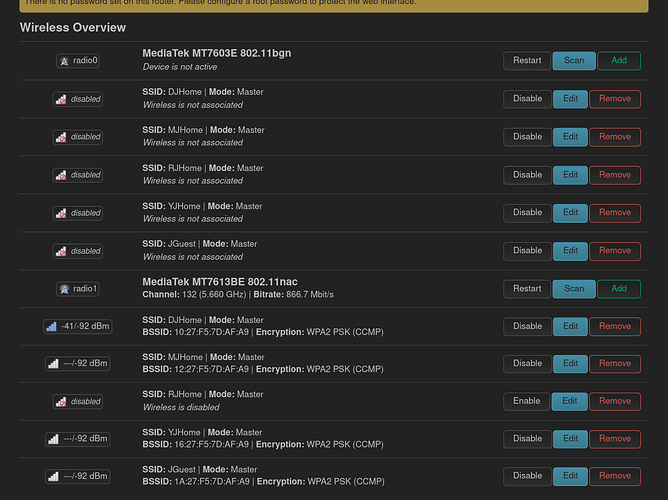Remove the radio0 YJHome network

[x=615, y=213]
